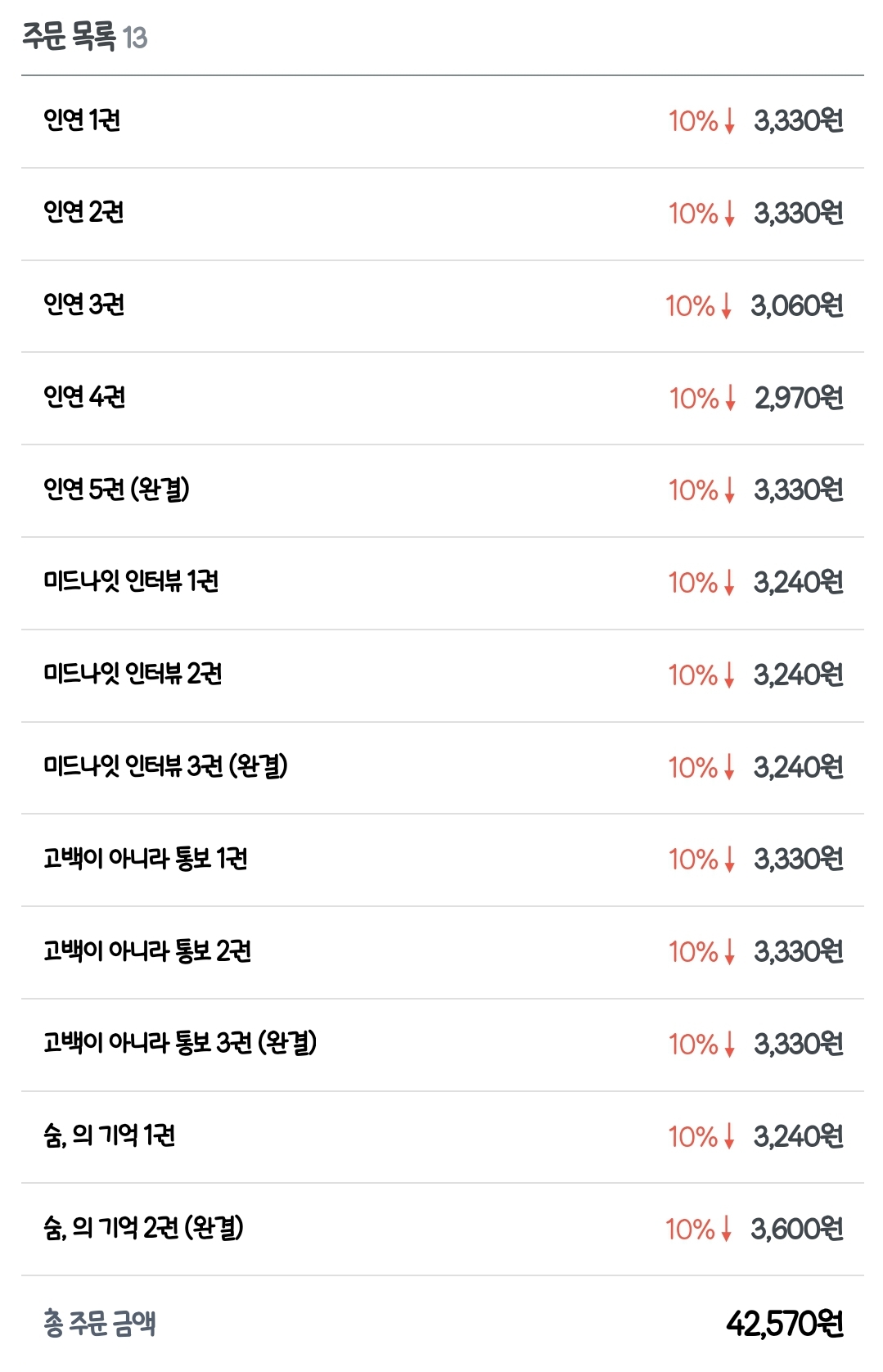
Task: Click the 2,970원 price of 인연 4권
Action: (798, 399)
